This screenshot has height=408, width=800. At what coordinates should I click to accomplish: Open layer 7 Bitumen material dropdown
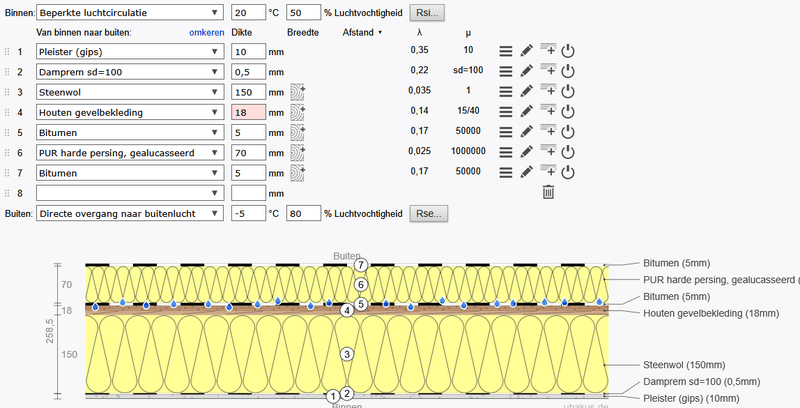tap(130, 173)
